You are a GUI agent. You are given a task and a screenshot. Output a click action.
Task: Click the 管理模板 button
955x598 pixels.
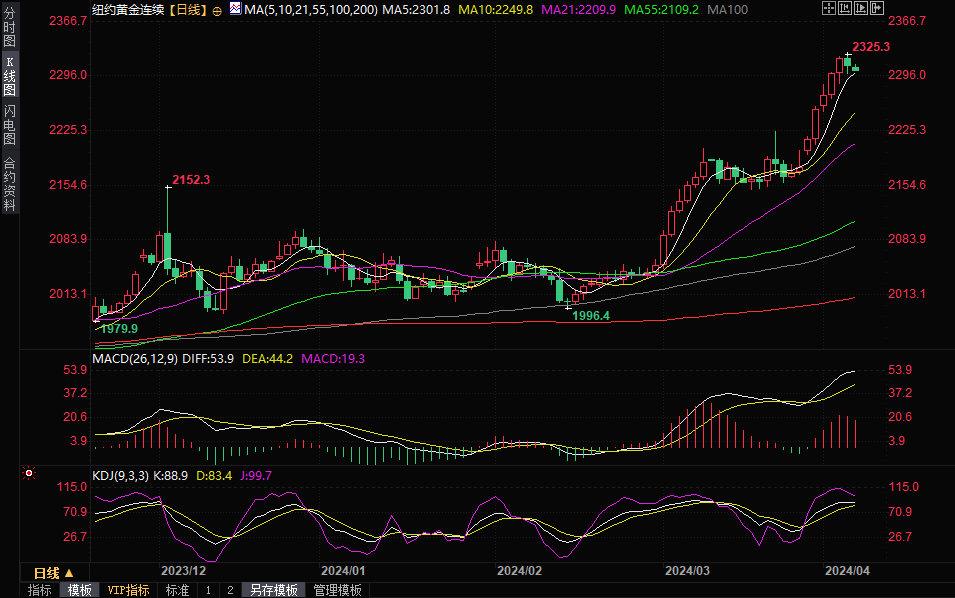click(338, 590)
